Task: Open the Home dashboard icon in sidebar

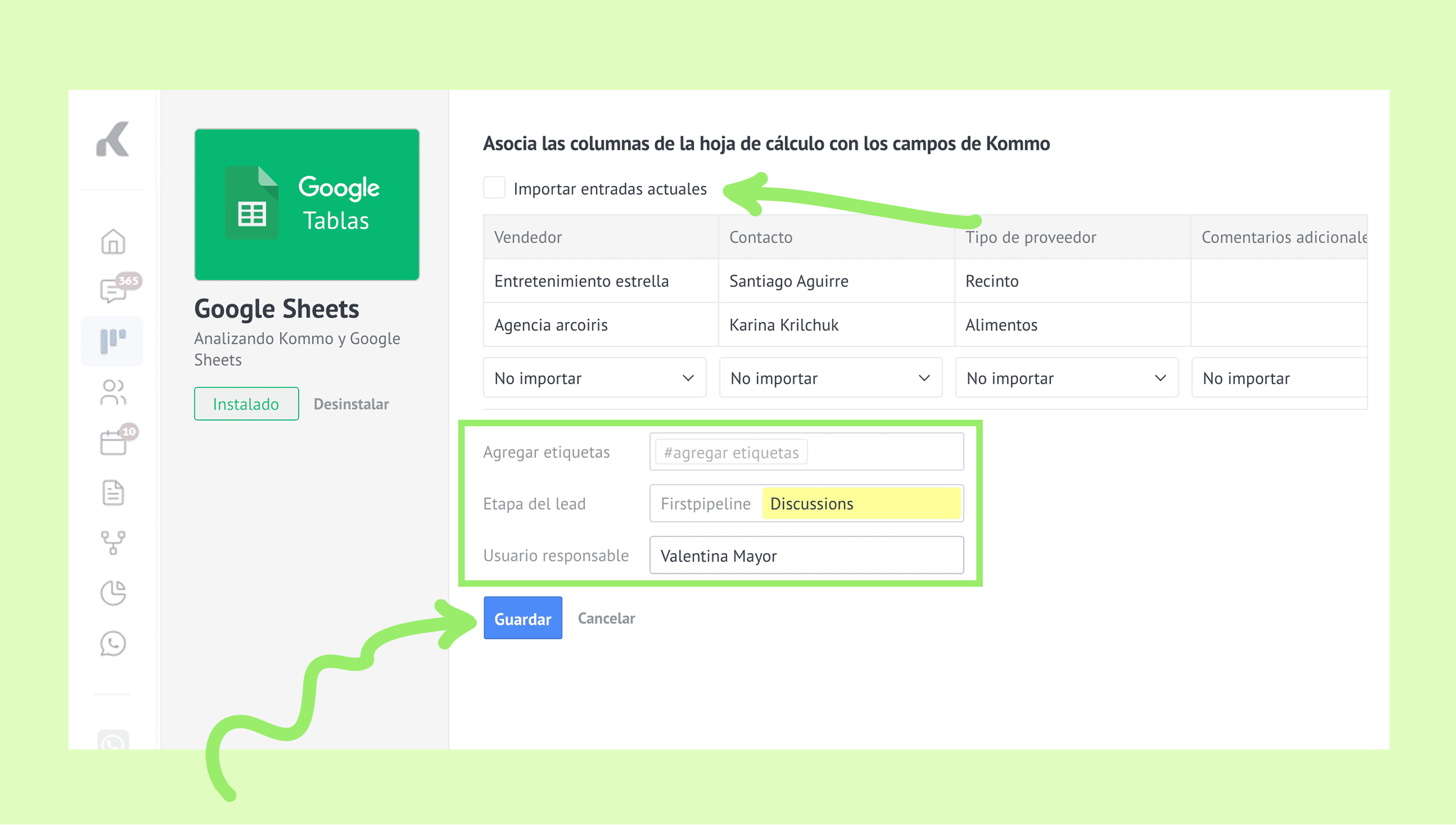Action: click(113, 241)
